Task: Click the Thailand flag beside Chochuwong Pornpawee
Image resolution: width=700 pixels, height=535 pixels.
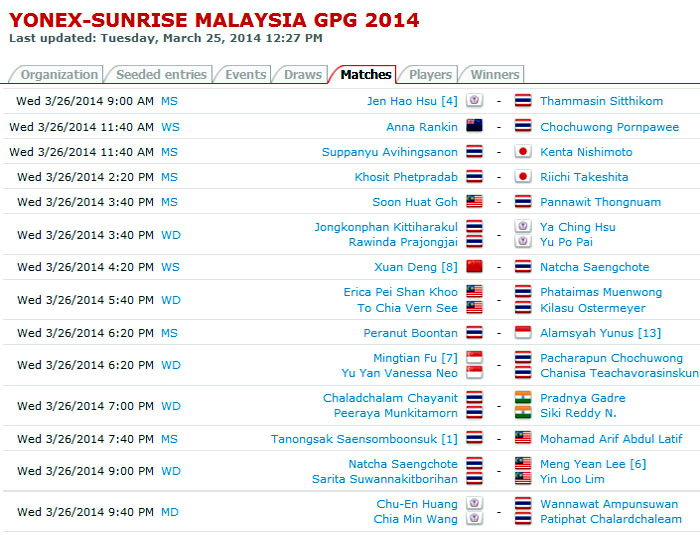Action: pos(523,126)
